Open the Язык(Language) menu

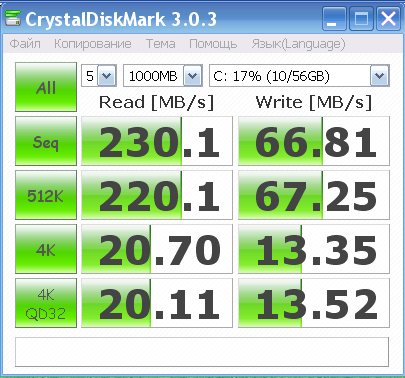(x=299, y=44)
